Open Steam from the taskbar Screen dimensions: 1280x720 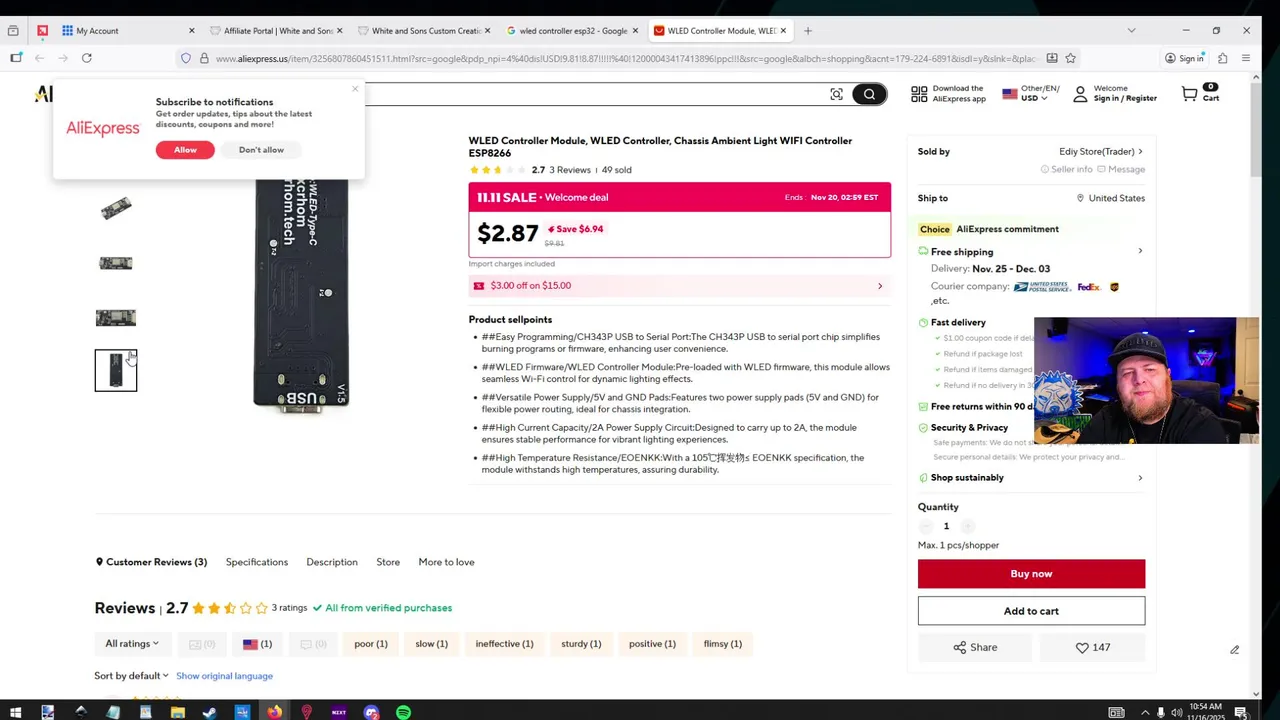pos(210,712)
